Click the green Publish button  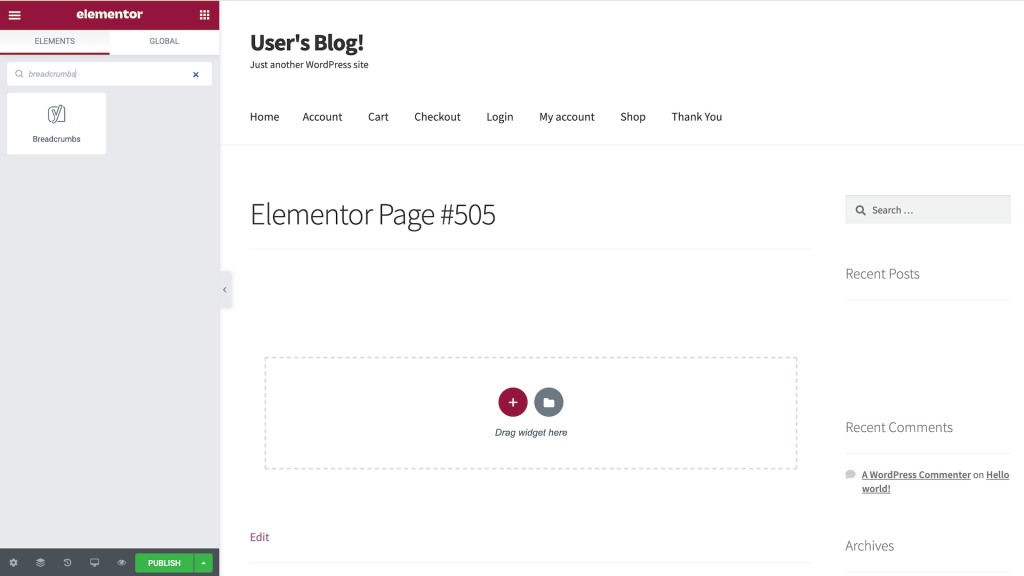point(164,563)
